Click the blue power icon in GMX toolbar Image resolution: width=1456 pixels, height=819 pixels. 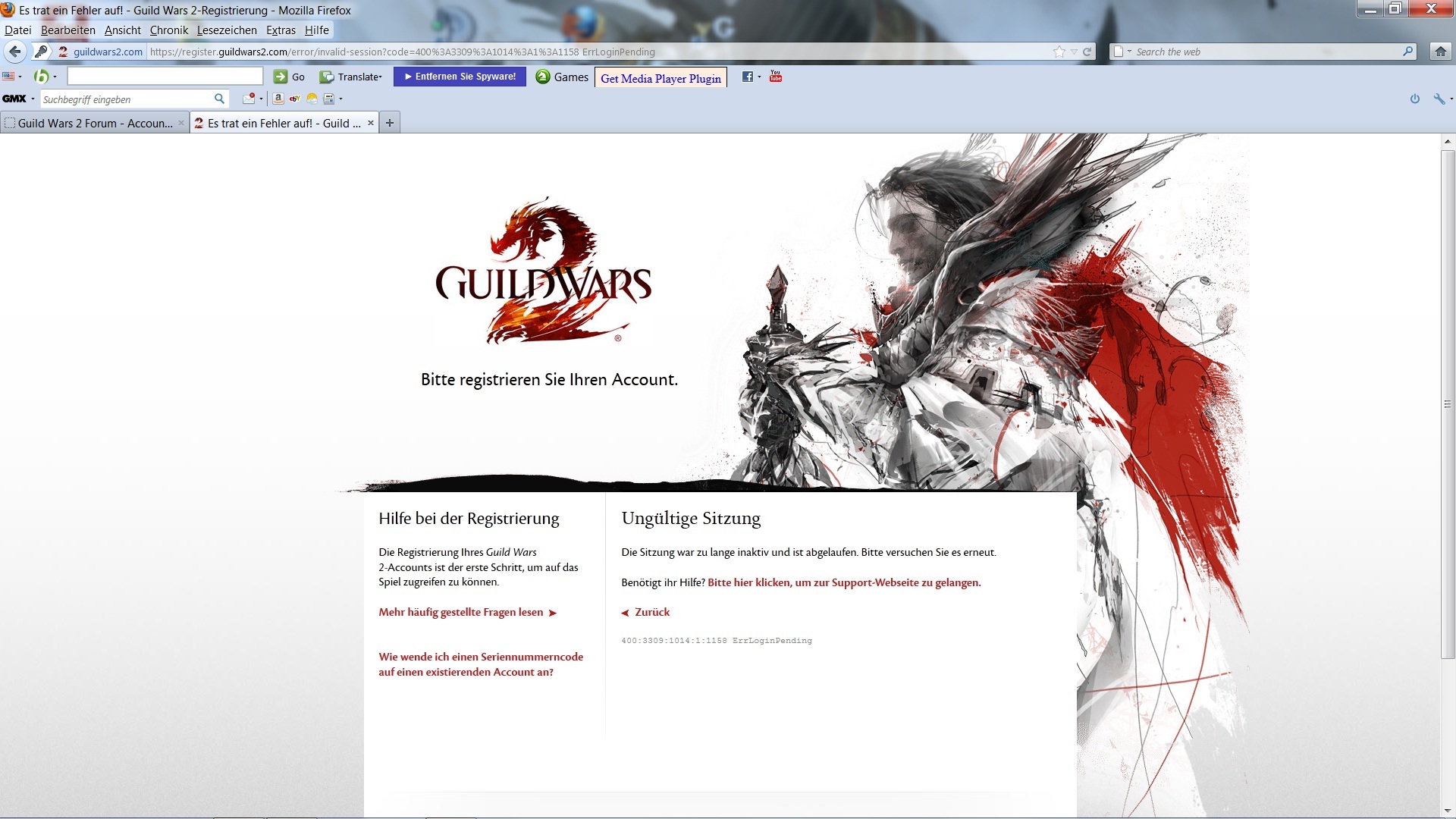1414,99
